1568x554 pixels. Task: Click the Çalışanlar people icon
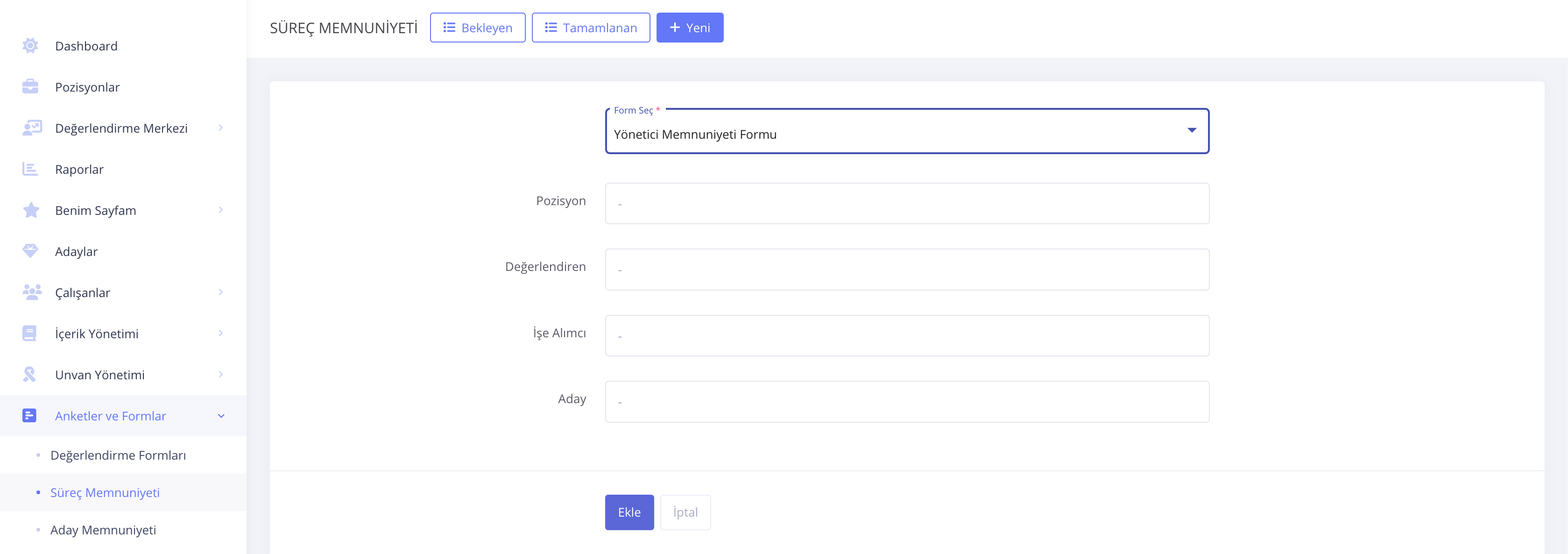point(32,292)
